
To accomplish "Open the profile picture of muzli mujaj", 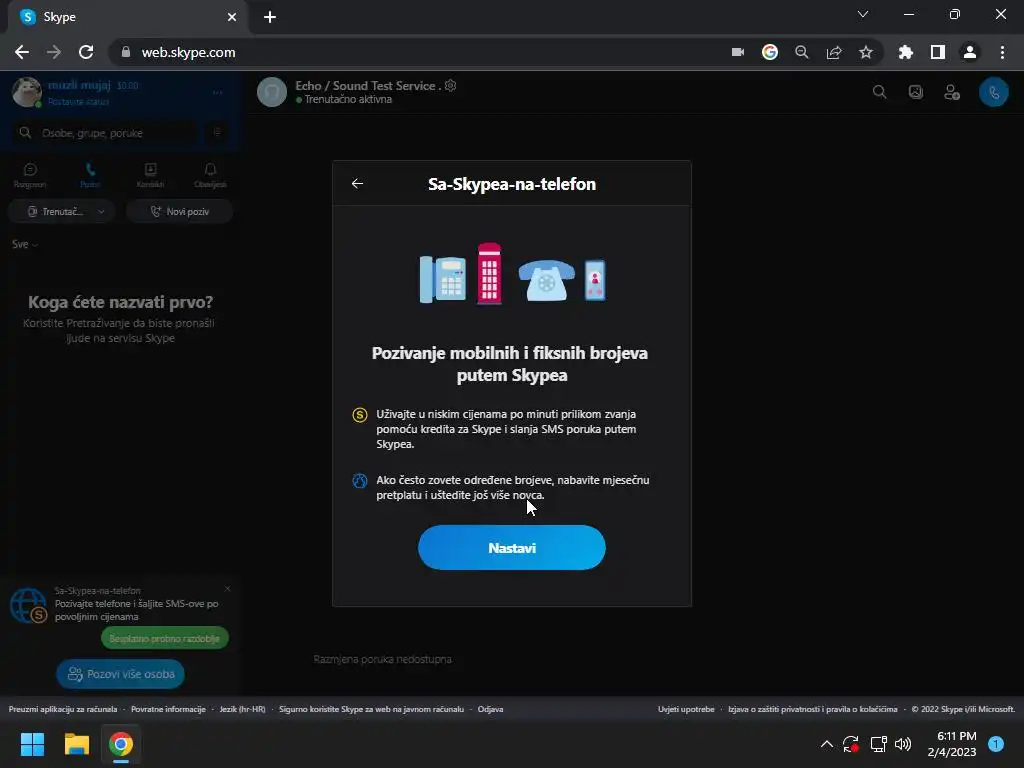I will pos(27,91).
